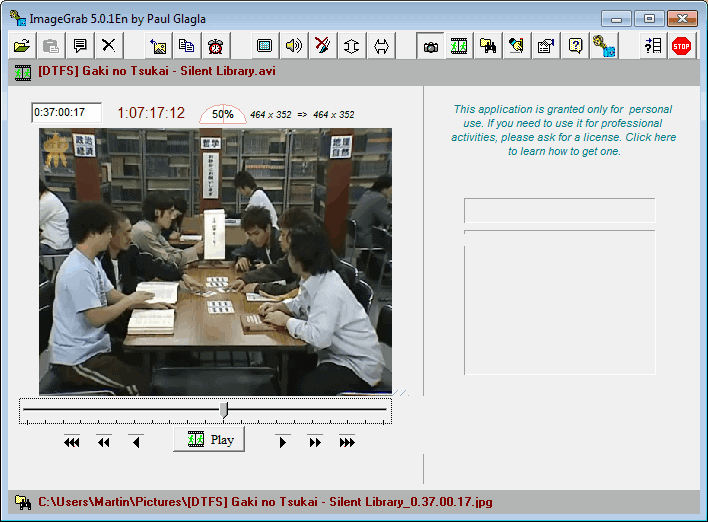Click the lamp highlight toolbar icon
The height and width of the screenshot is (522, 708).
(517, 46)
